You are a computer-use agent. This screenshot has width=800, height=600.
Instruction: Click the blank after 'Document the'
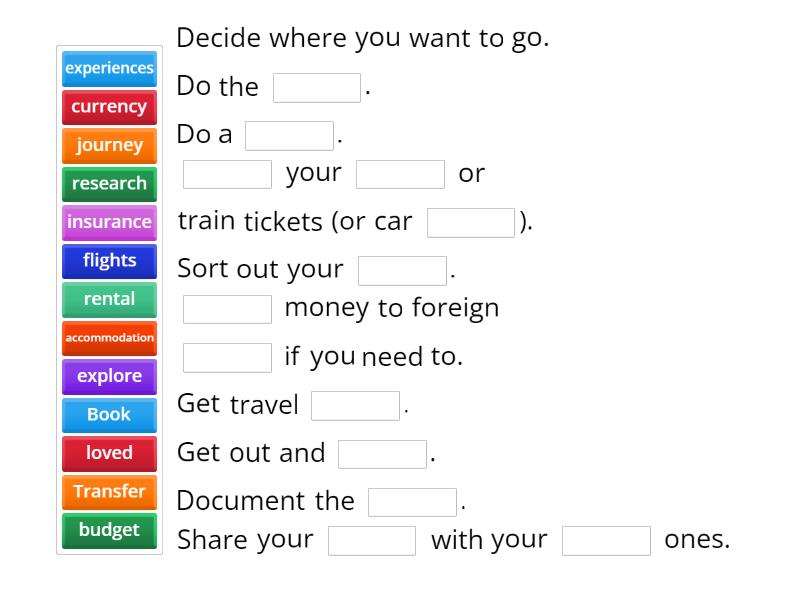411,501
